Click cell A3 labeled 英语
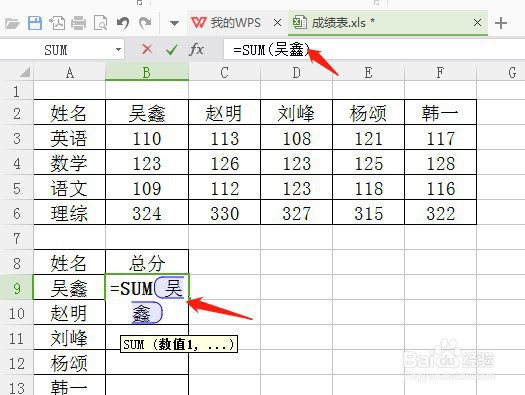 70,138
